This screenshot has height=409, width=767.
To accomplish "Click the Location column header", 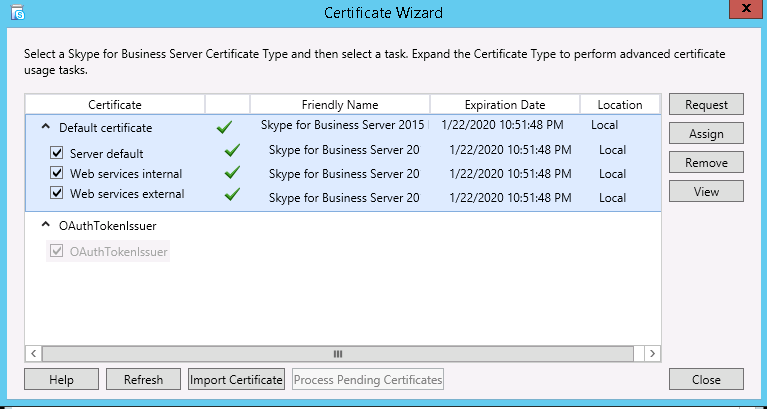I will (620, 104).
